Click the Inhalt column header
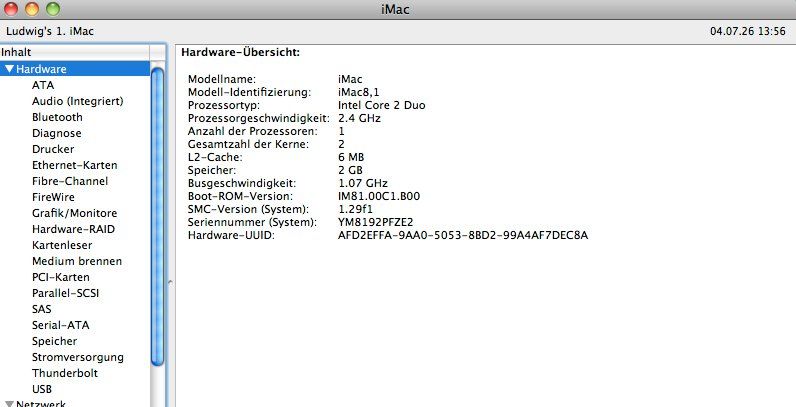 pyautogui.click(x=75, y=52)
